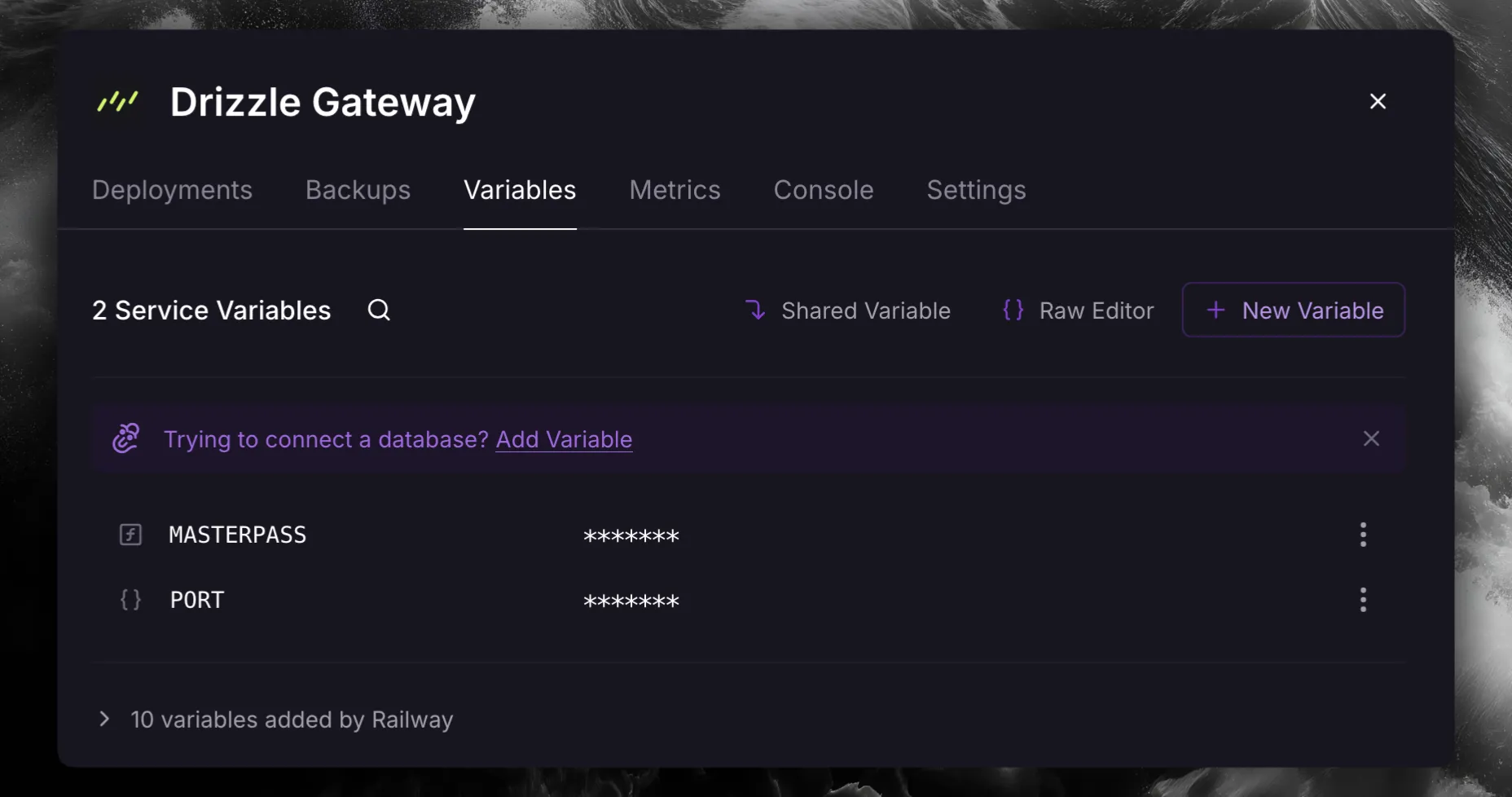Screen dimensions: 1512x797
Task: Select the Backups tab
Action: (x=358, y=190)
